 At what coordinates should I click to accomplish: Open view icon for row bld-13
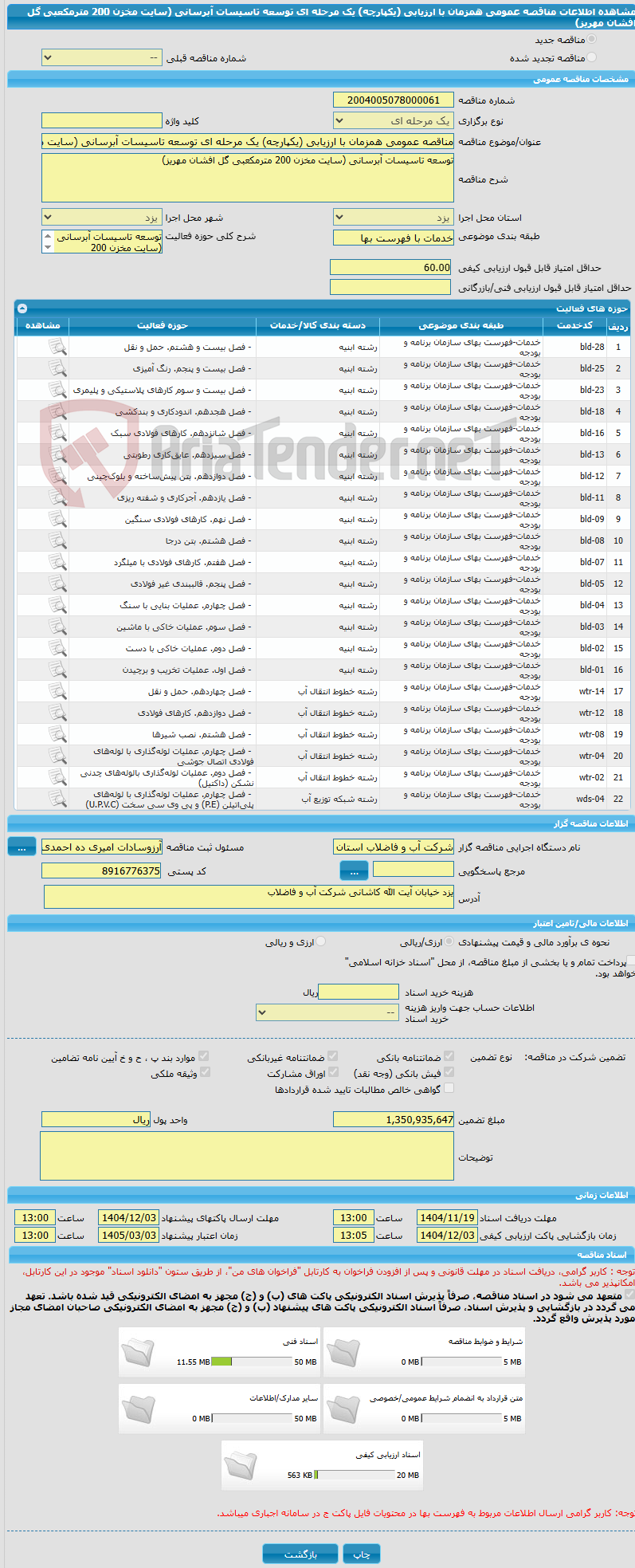(x=57, y=454)
